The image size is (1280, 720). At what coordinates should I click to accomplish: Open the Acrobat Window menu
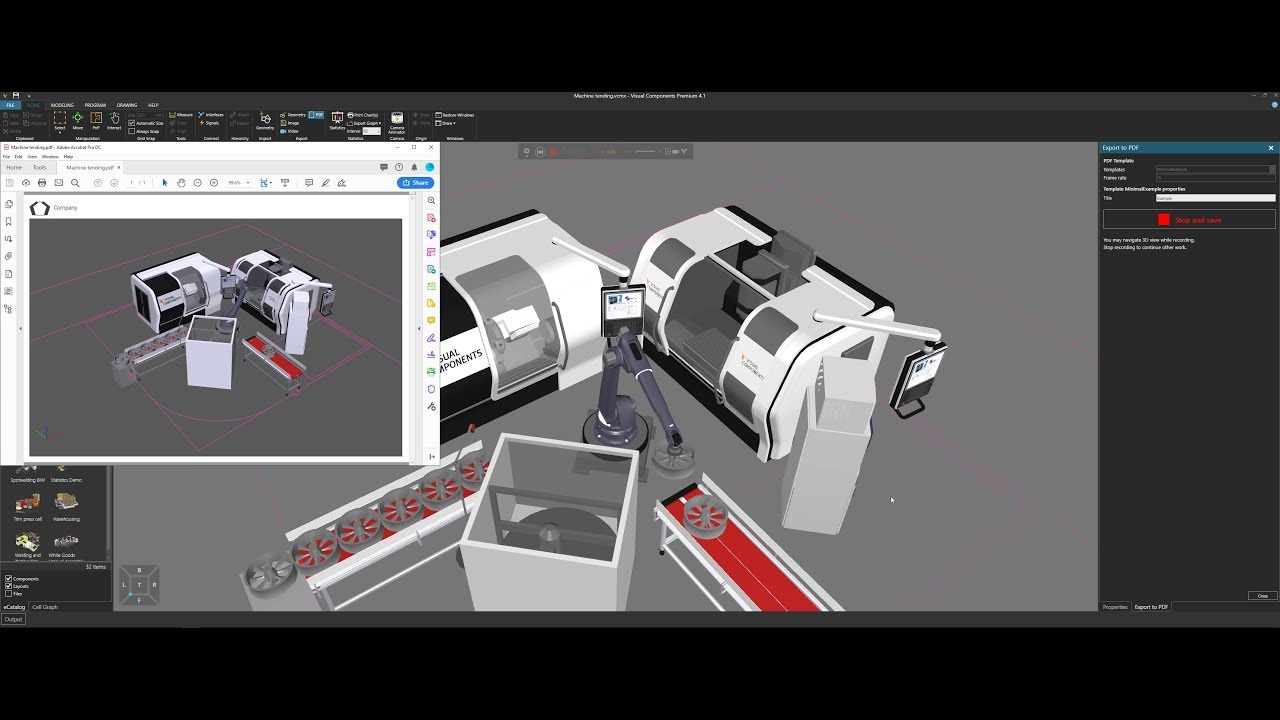[x=50, y=157]
